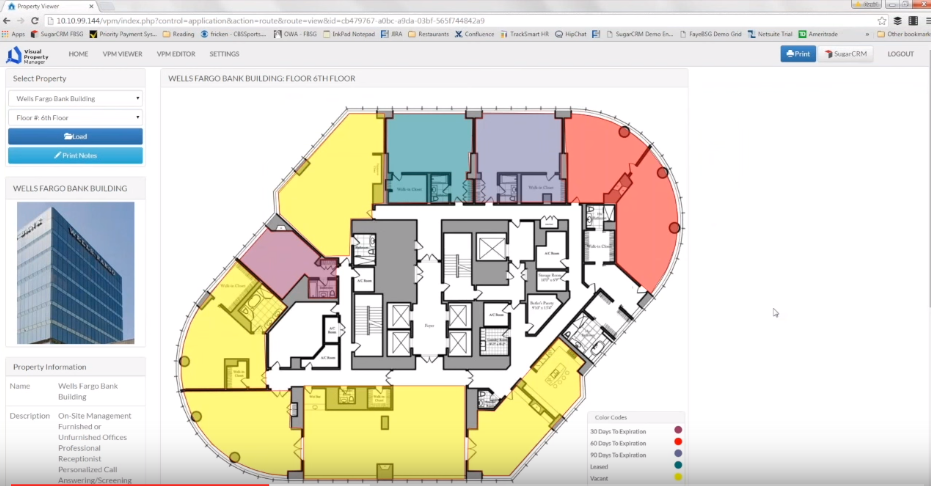This screenshot has width=931, height=486.
Task: Open SugarCRM Demo En... bookmark
Action: 639,34
